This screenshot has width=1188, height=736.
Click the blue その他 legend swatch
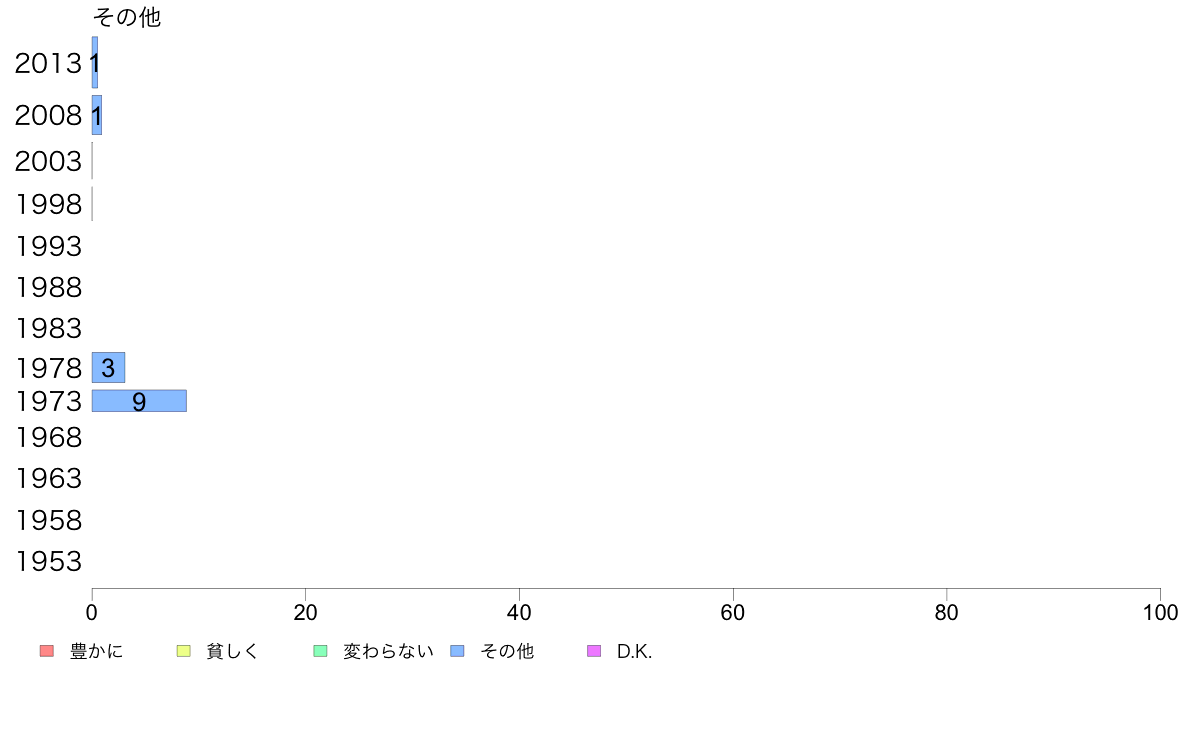[x=458, y=651]
